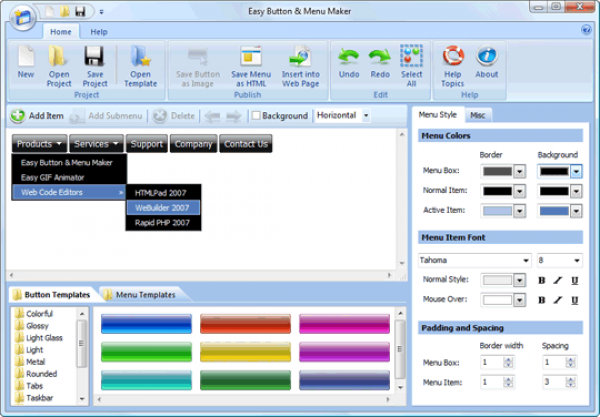Toggle bold for Normal Style font
This screenshot has height=417, width=600.
(542, 280)
